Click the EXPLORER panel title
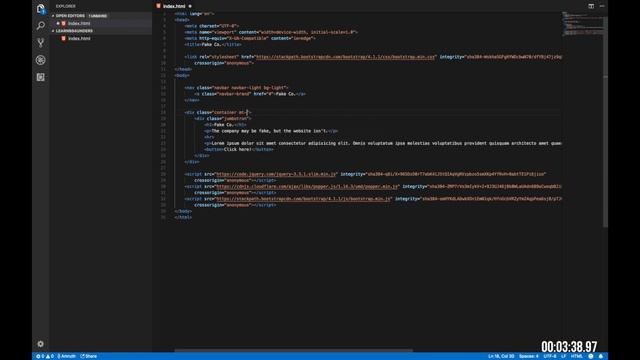This screenshot has height=360, width=640. [66, 6]
